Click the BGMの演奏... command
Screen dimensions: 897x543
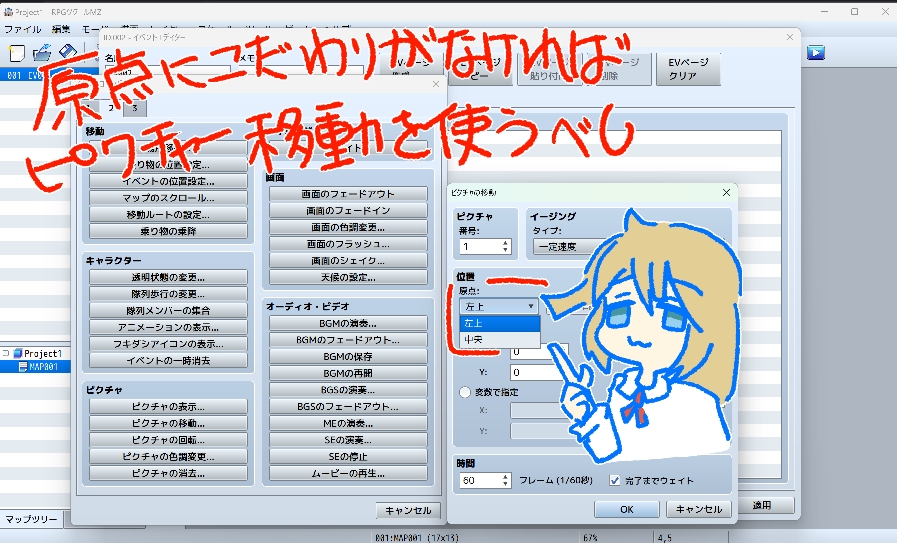tap(348, 323)
